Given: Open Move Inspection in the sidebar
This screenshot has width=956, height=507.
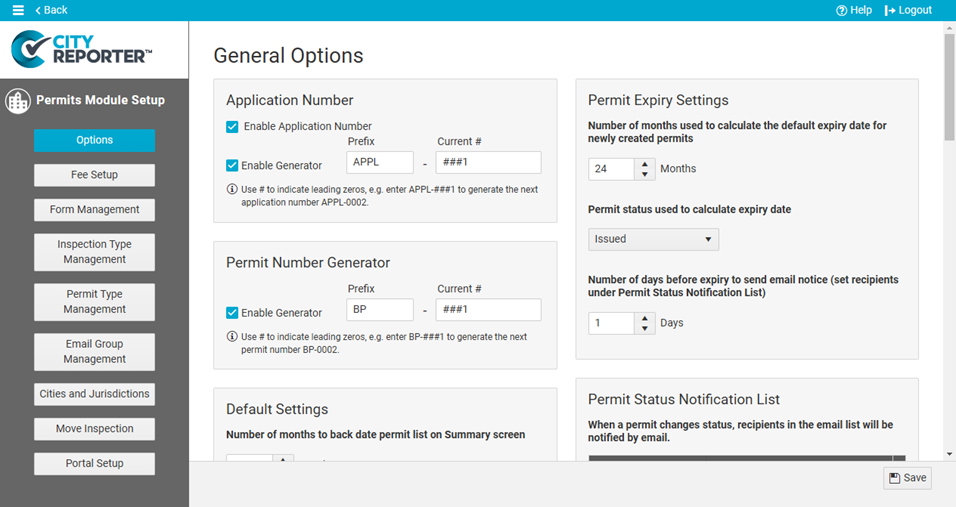Looking at the screenshot, I should pyautogui.click(x=95, y=429).
